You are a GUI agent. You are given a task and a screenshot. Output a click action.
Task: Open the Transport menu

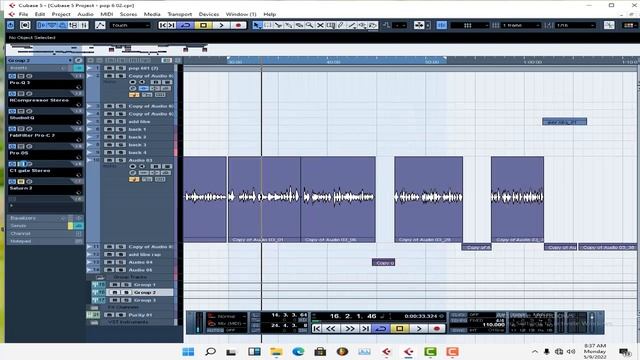coord(180,14)
